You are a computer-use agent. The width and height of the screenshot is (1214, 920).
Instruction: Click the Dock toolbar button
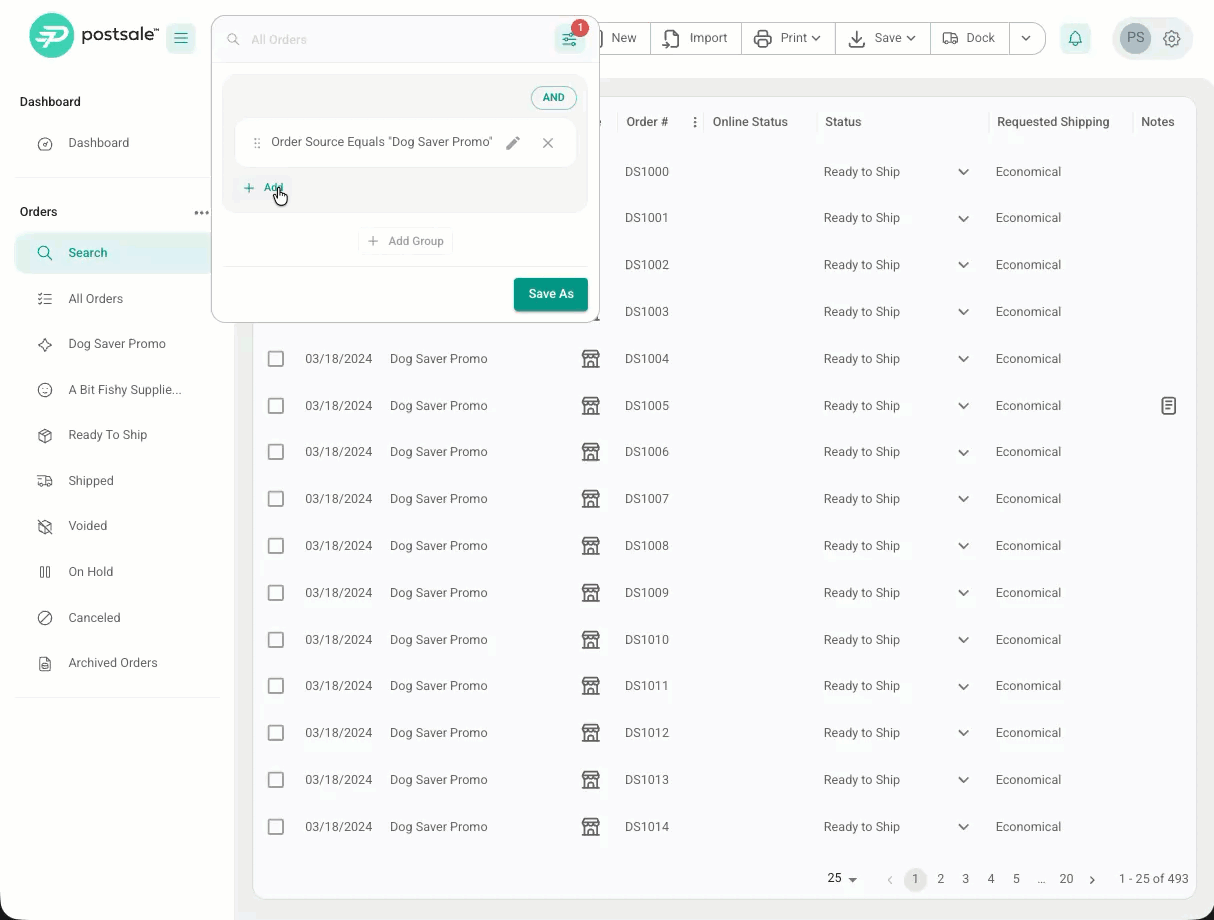[x=969, y=38]
